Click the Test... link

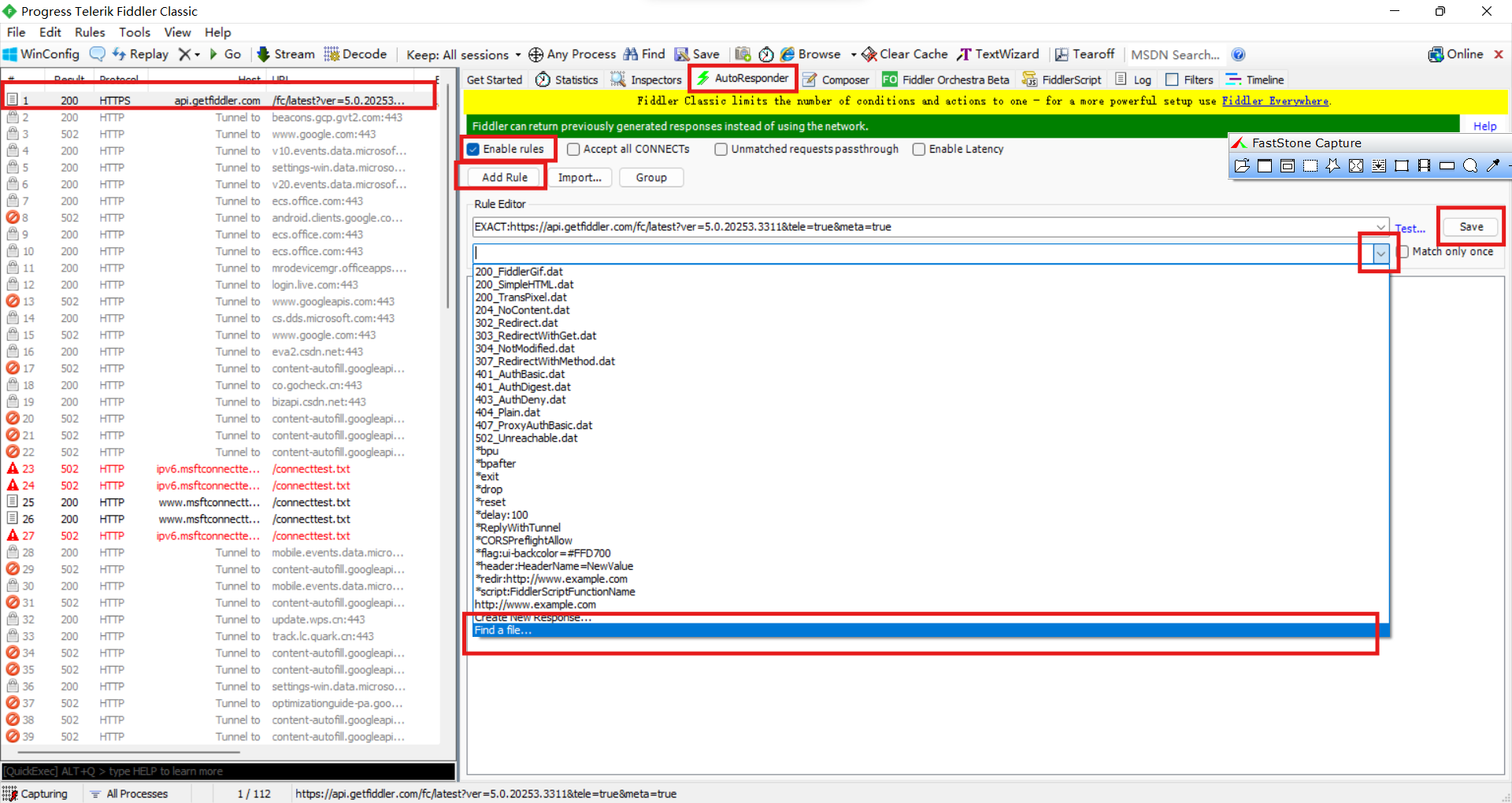click(x=1410, y=228)
